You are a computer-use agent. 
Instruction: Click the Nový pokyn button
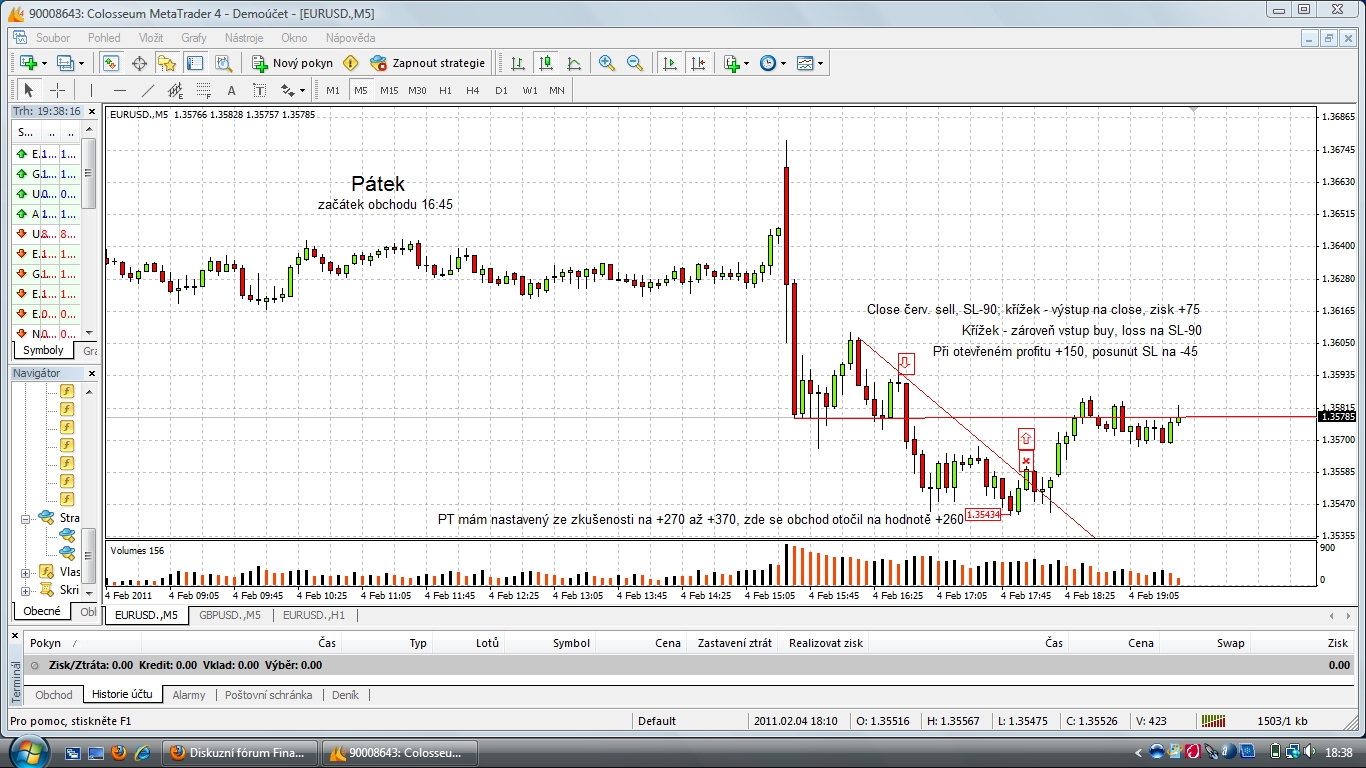(x=292, y=63)
